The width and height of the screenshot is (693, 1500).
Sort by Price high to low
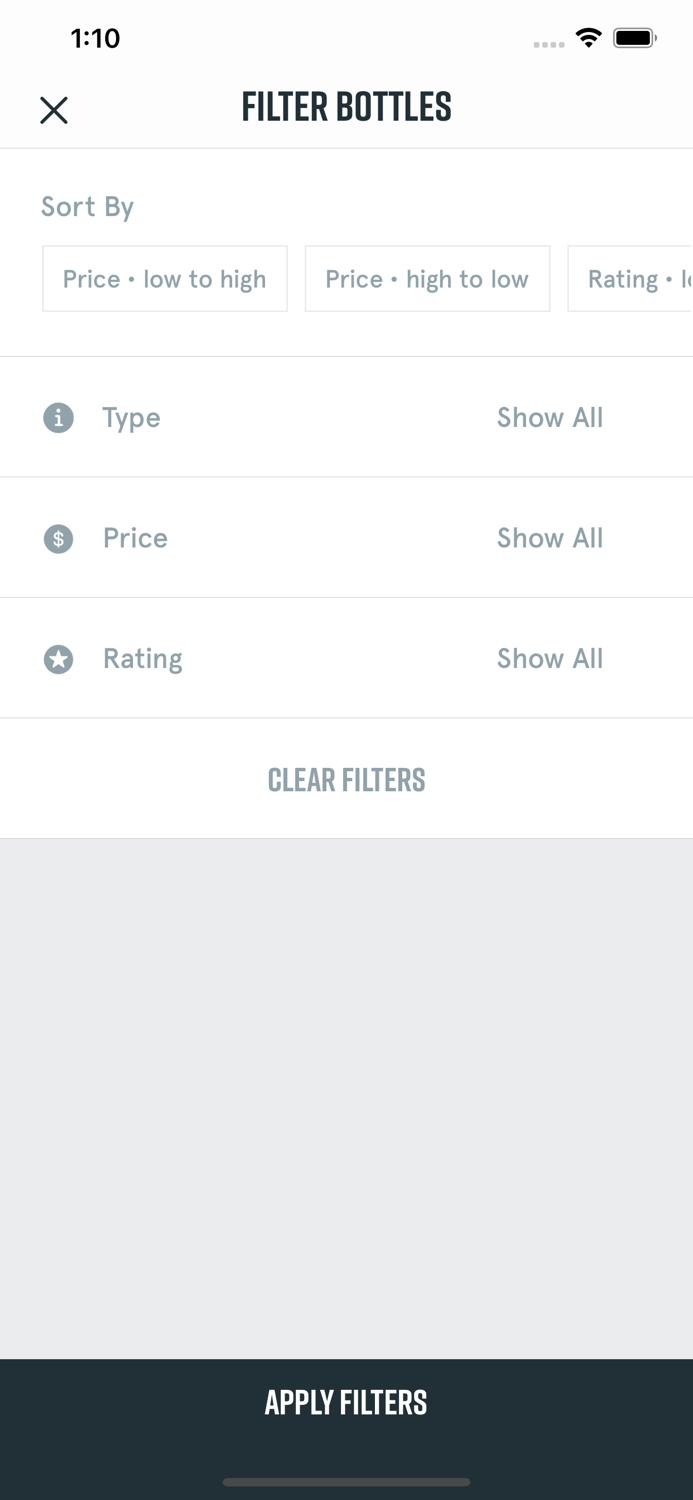pos(427,279)
